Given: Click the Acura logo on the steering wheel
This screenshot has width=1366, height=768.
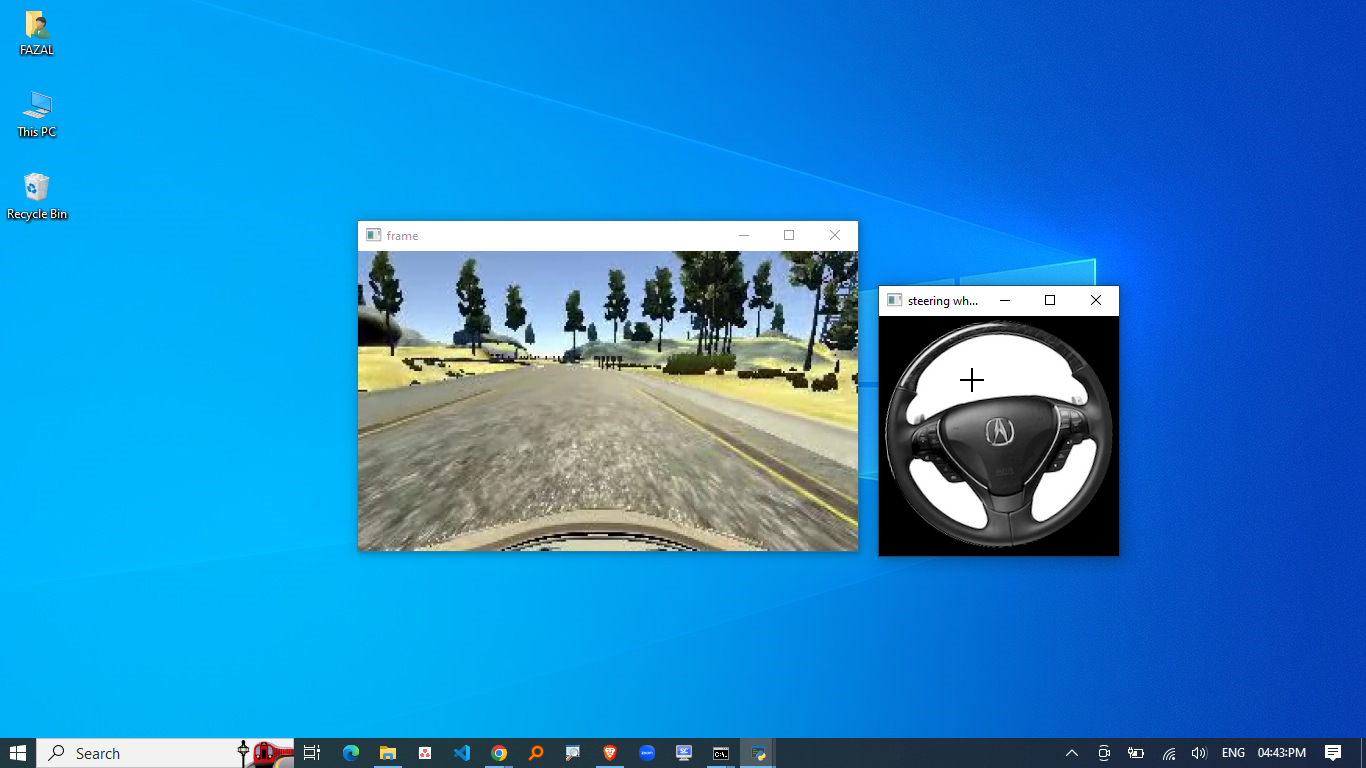Looking at the screenshot, I should [x=999, y=431].
